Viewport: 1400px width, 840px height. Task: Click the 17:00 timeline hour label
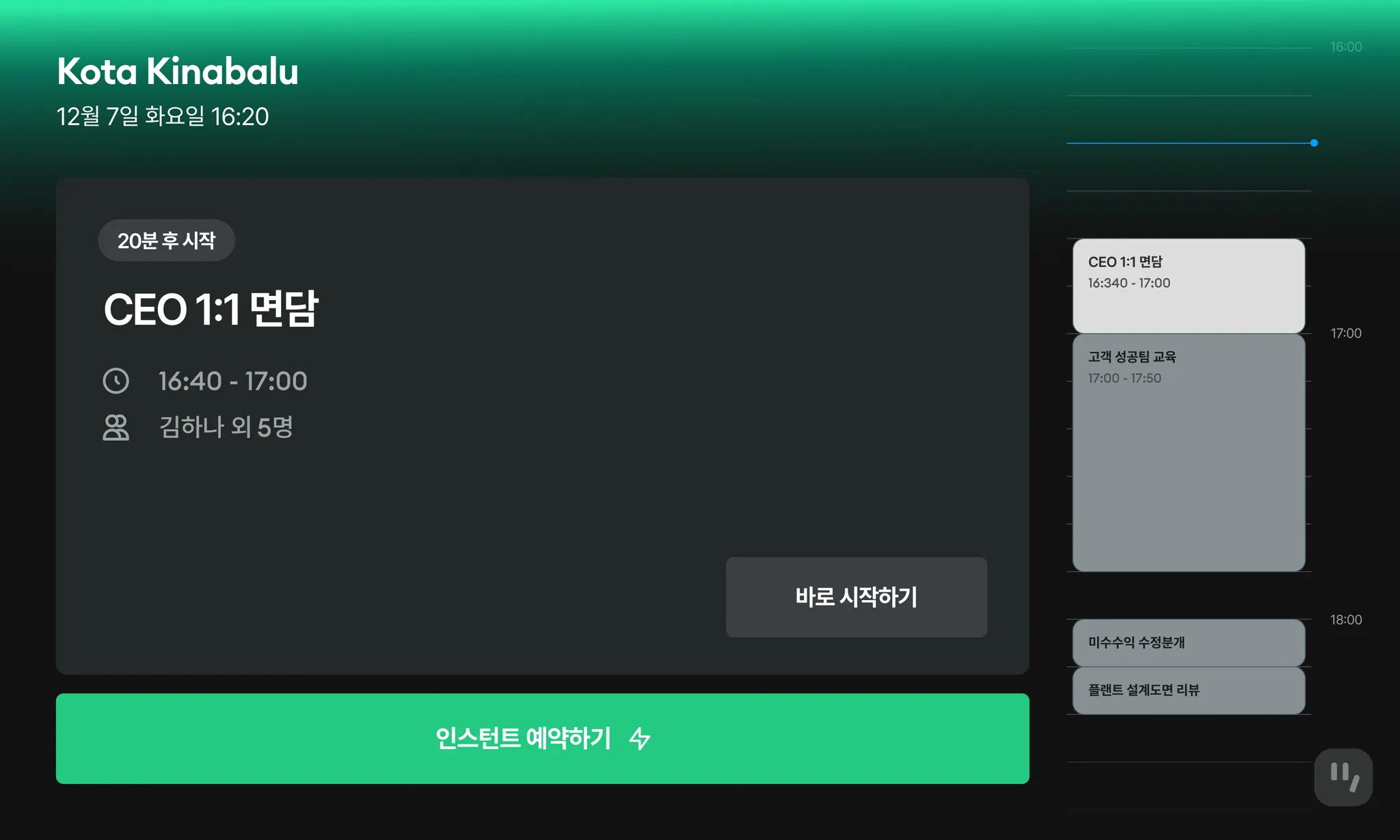(x=1346, y=334)
